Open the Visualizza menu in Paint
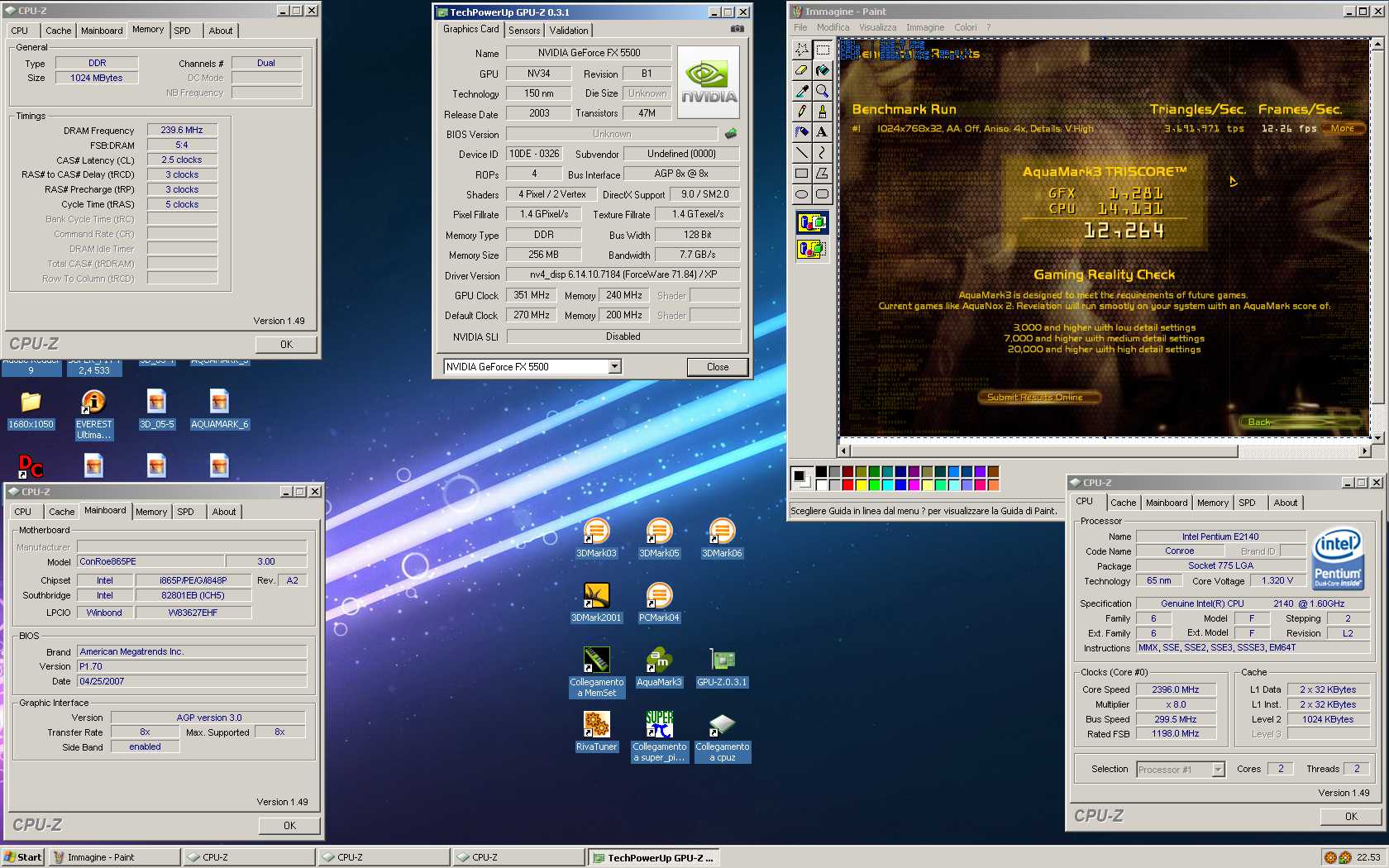The image size is (1389, 868). [877, 27]
